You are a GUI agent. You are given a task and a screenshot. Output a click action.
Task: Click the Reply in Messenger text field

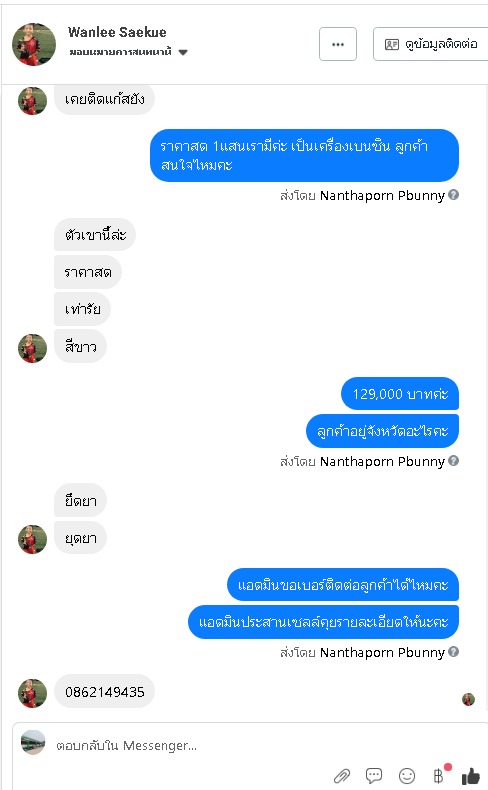[x=191, y=745]
